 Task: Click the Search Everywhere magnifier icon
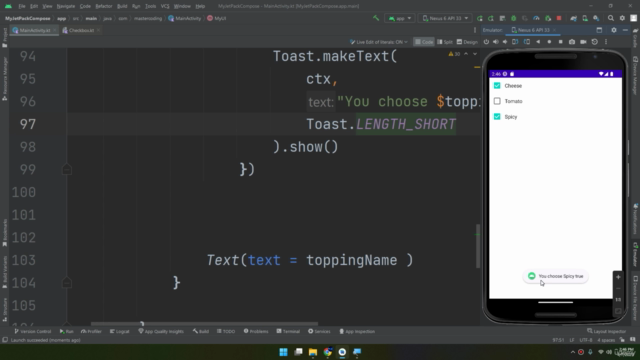(x=611, y=18)
